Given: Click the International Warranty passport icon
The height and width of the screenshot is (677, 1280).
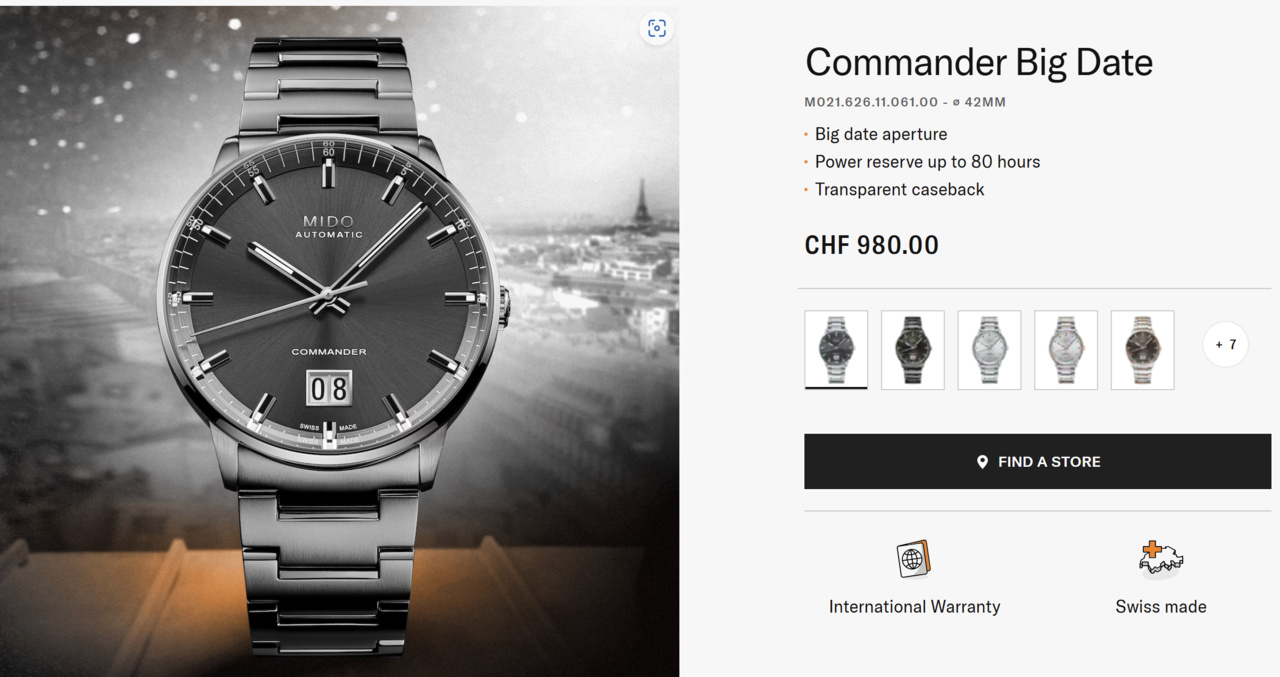Looking at the screenshot, I should 914,558.
